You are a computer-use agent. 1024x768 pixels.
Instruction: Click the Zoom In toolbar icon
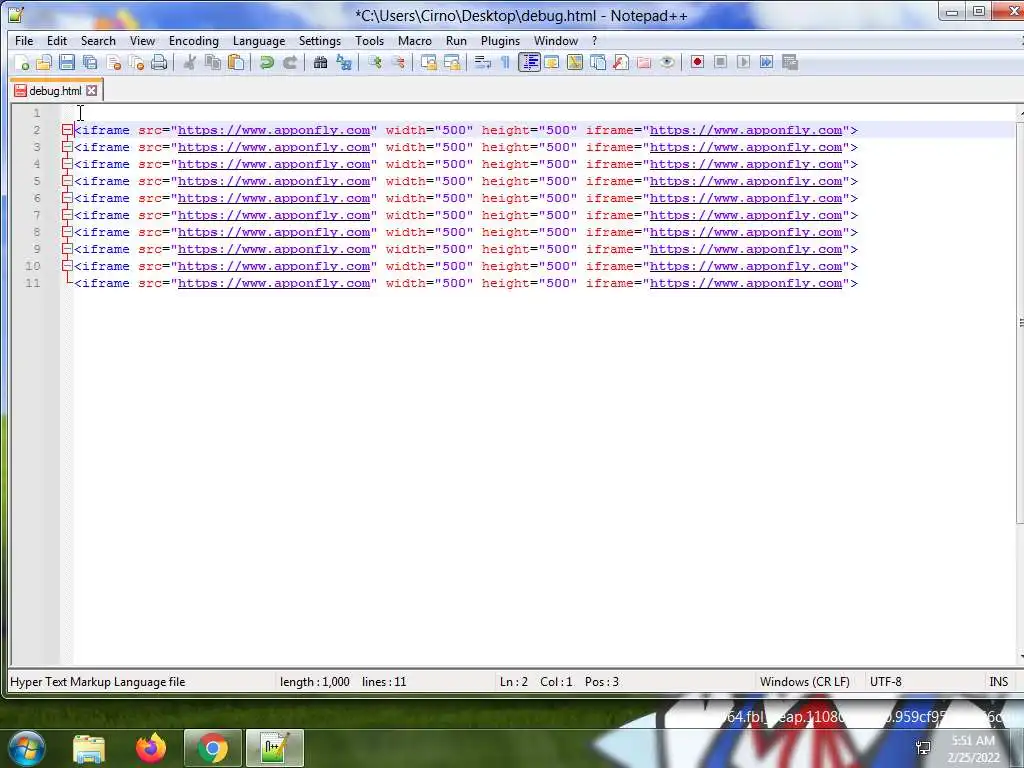pyautogui.click(x=375, y=63)
